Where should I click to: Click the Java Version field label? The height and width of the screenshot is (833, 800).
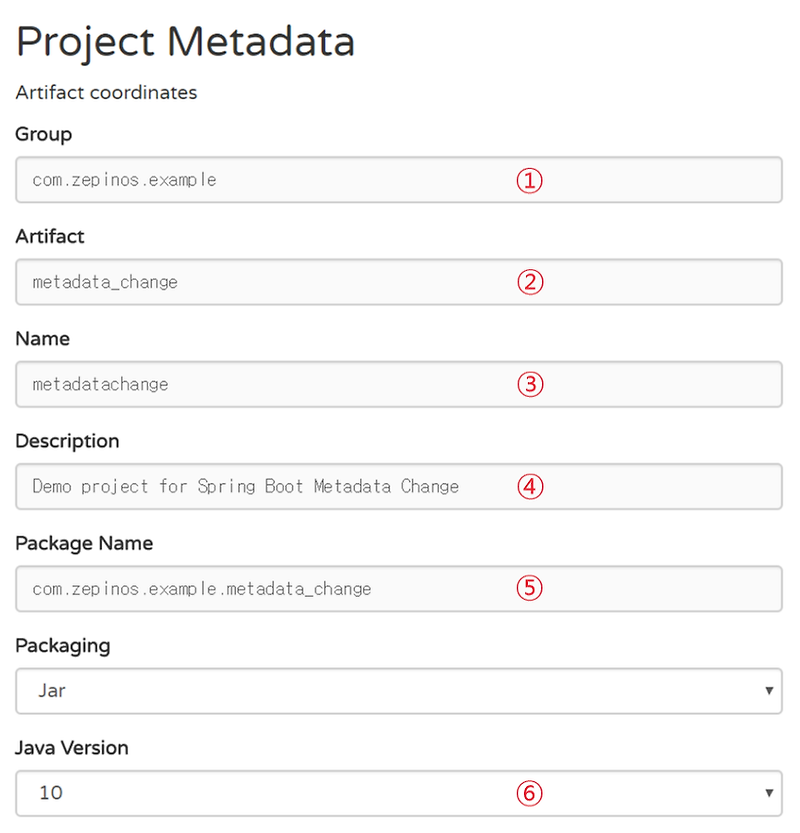tap(71, 748)
